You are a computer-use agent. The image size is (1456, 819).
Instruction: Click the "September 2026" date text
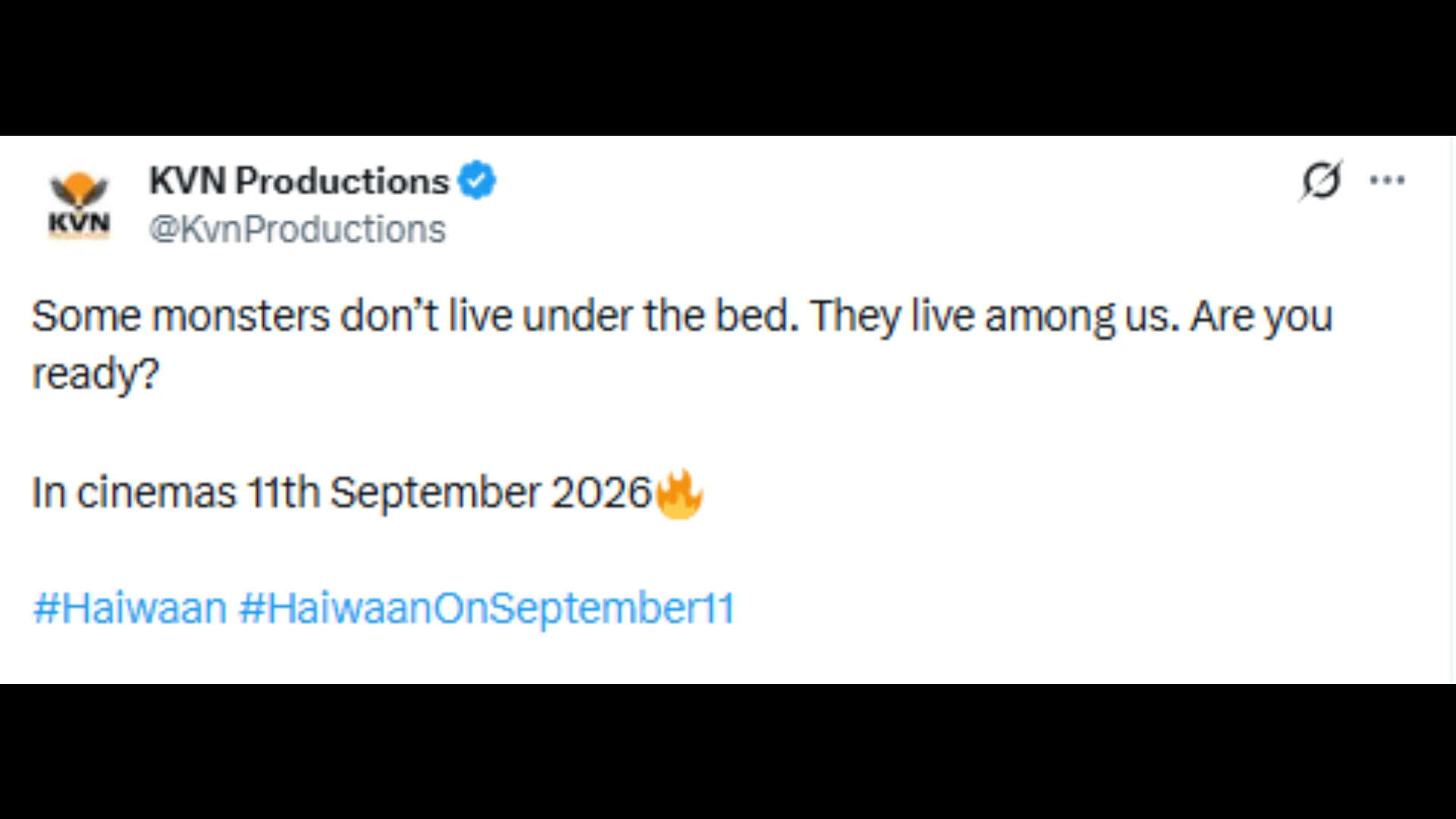pos(491,493)
